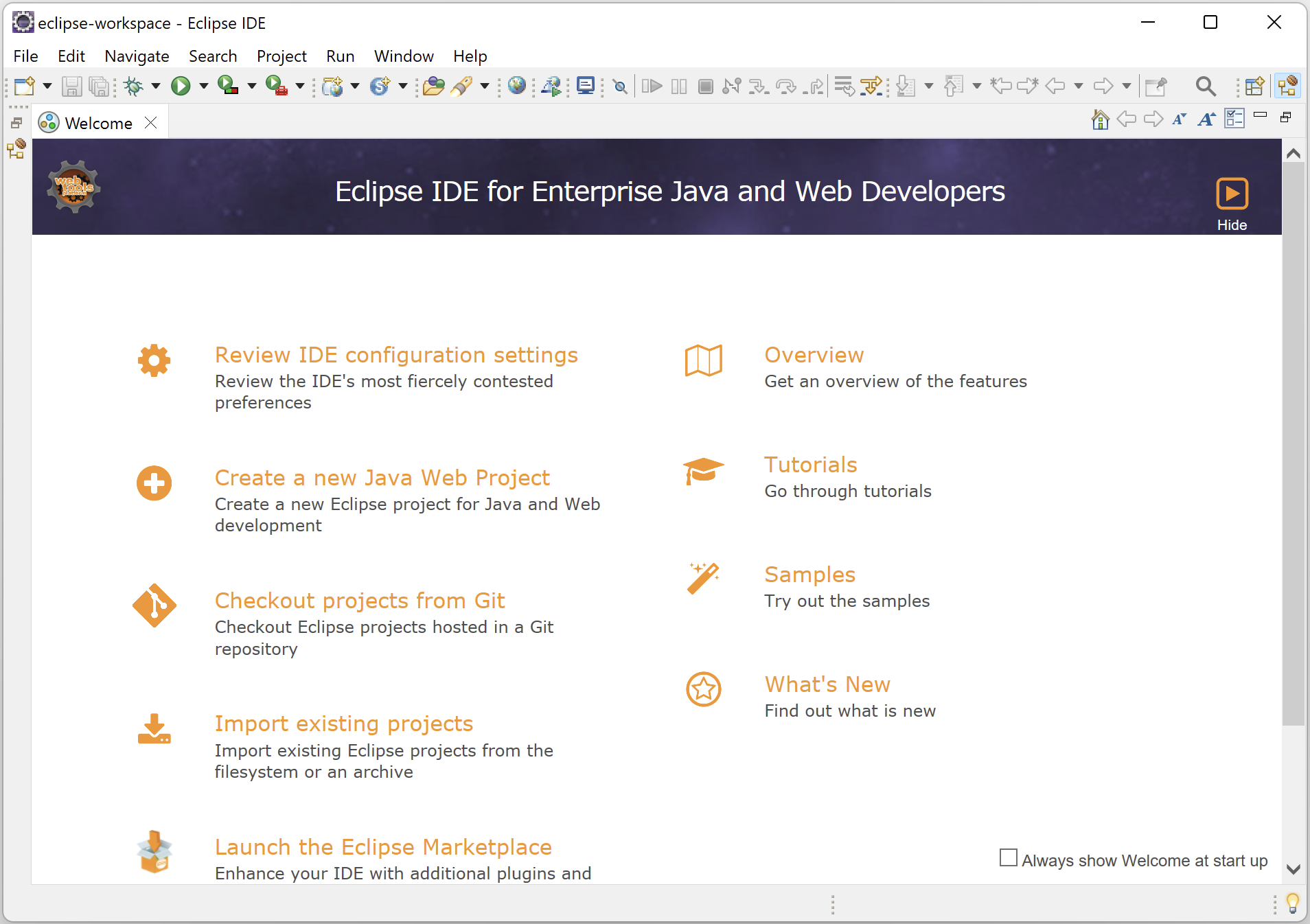Image resolution: width=1310 pixels, height=924 pixels.
Task: Click the Coverage run icon
Action: pyautogui.click(x=228, y=86)
